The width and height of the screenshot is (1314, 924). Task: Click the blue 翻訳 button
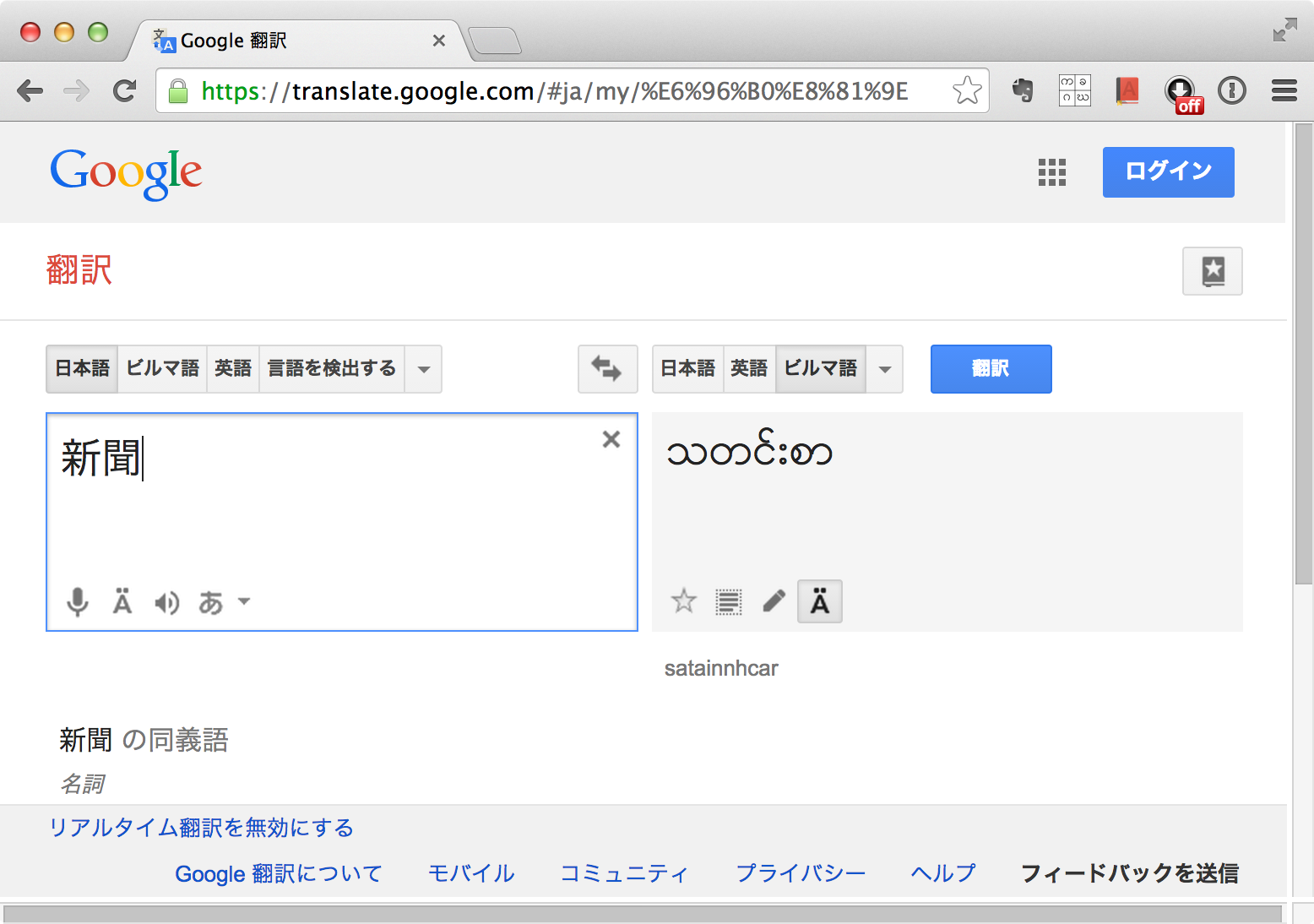tap(991, 369)
